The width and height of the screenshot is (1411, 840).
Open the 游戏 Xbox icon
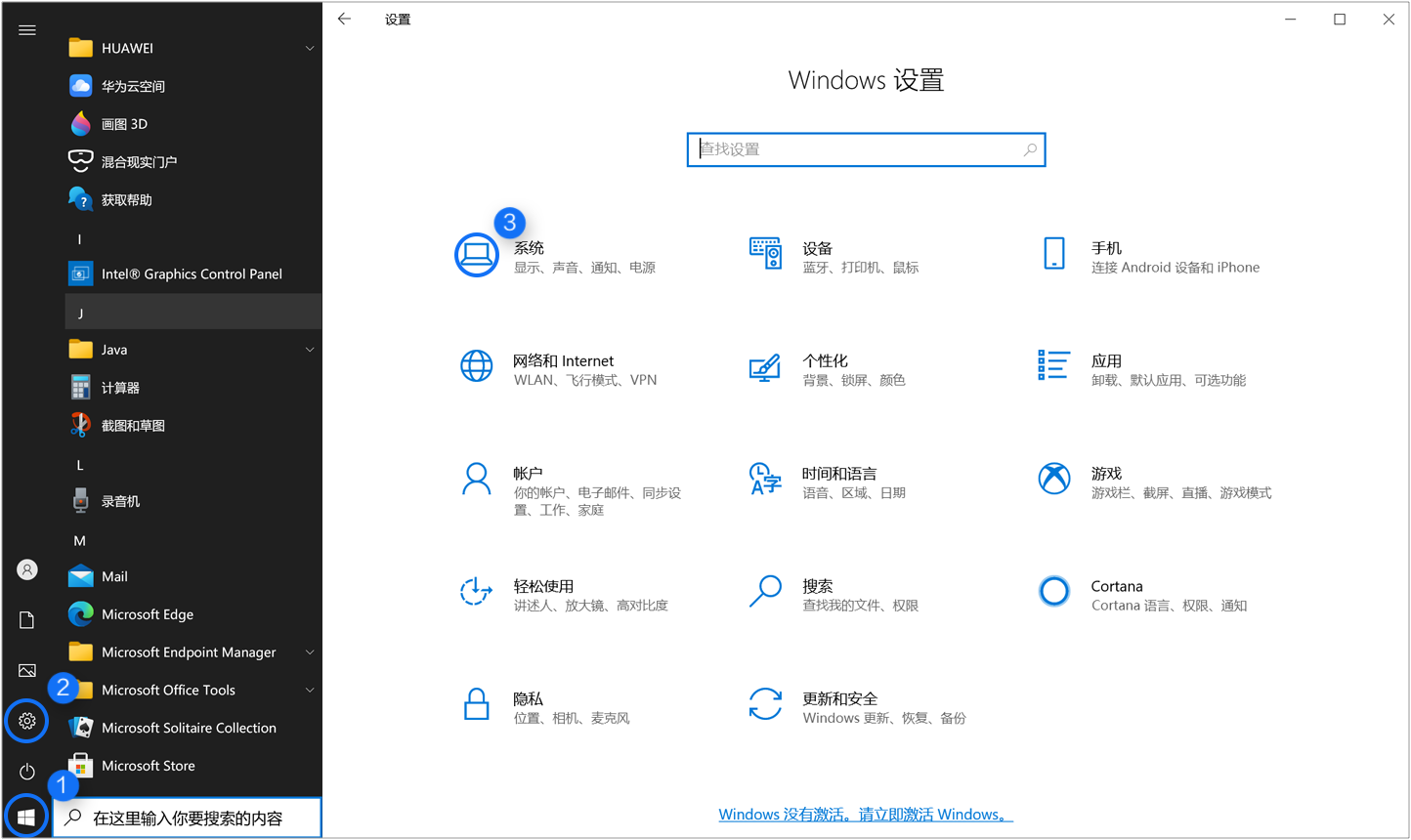(1054, 480)
